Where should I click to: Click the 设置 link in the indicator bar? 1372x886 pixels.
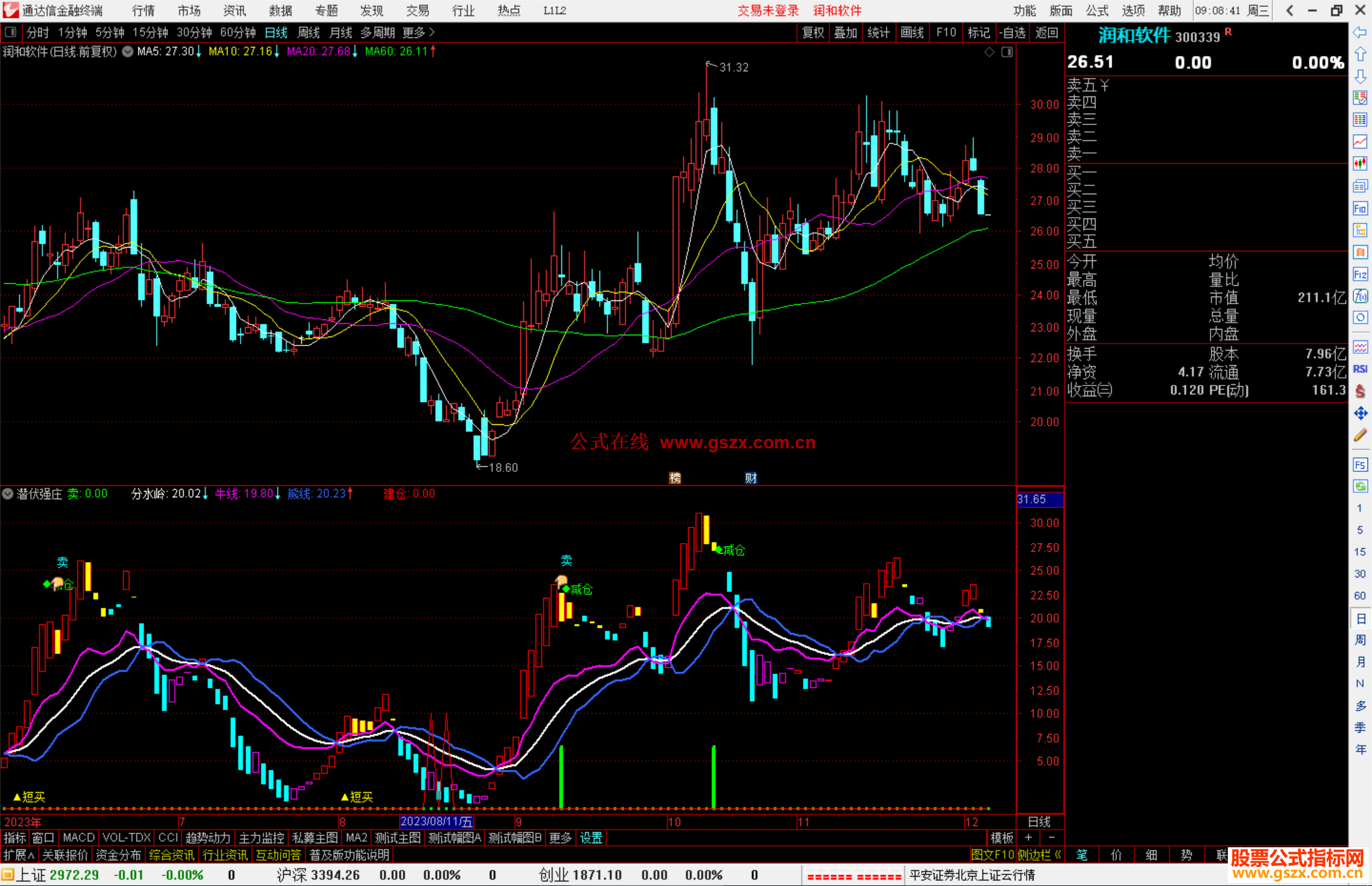pos(591,838)
